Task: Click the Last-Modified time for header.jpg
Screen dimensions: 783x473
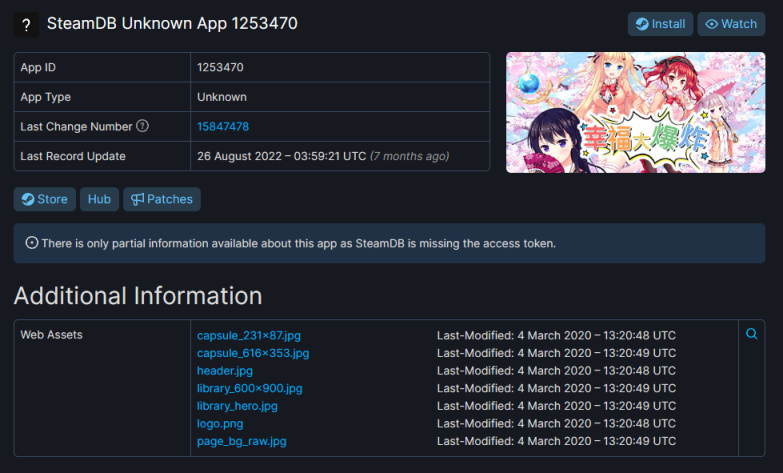Action: coord(556,371)
